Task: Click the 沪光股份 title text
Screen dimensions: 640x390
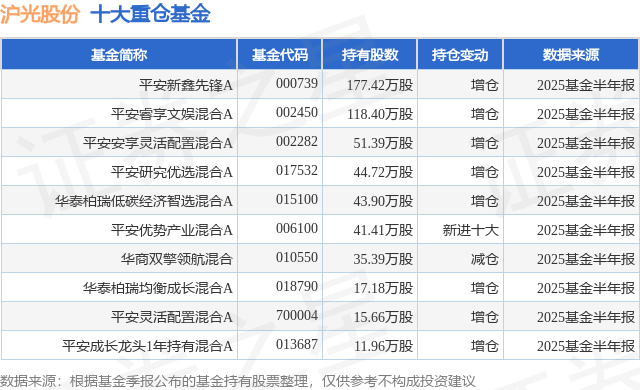Action: (x=40, y=14)
